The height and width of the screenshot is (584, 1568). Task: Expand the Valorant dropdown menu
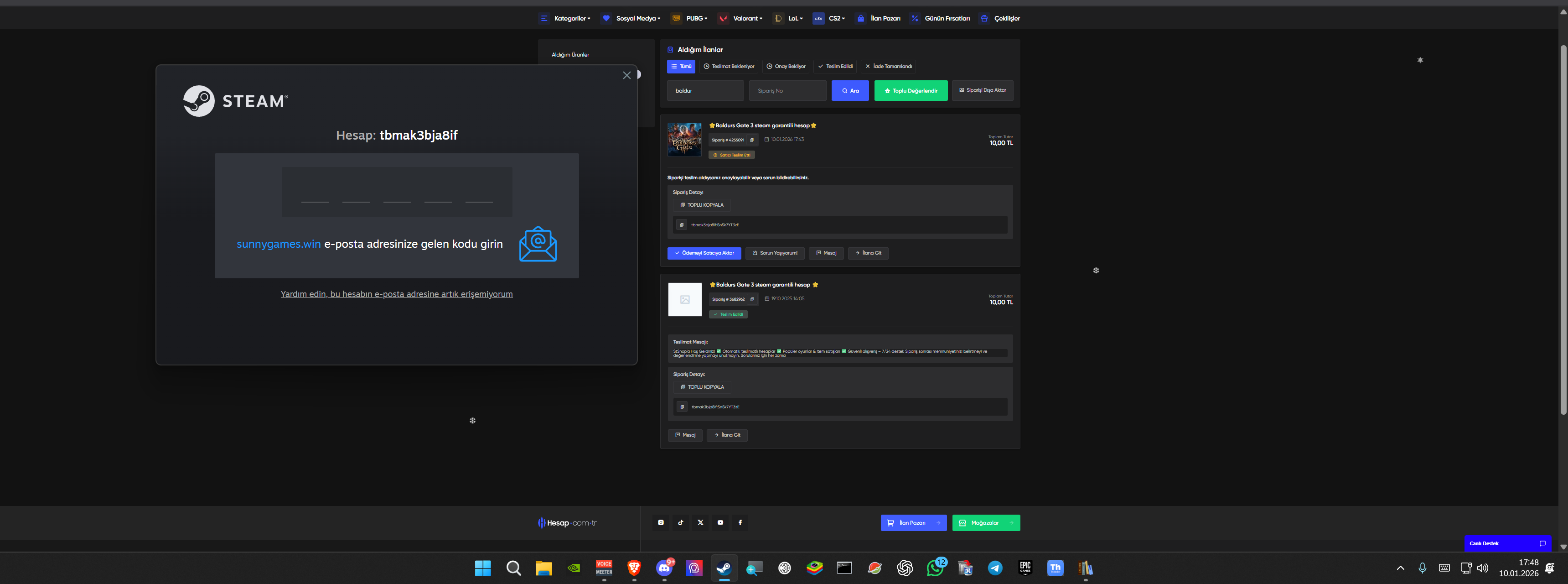point(740,18)
